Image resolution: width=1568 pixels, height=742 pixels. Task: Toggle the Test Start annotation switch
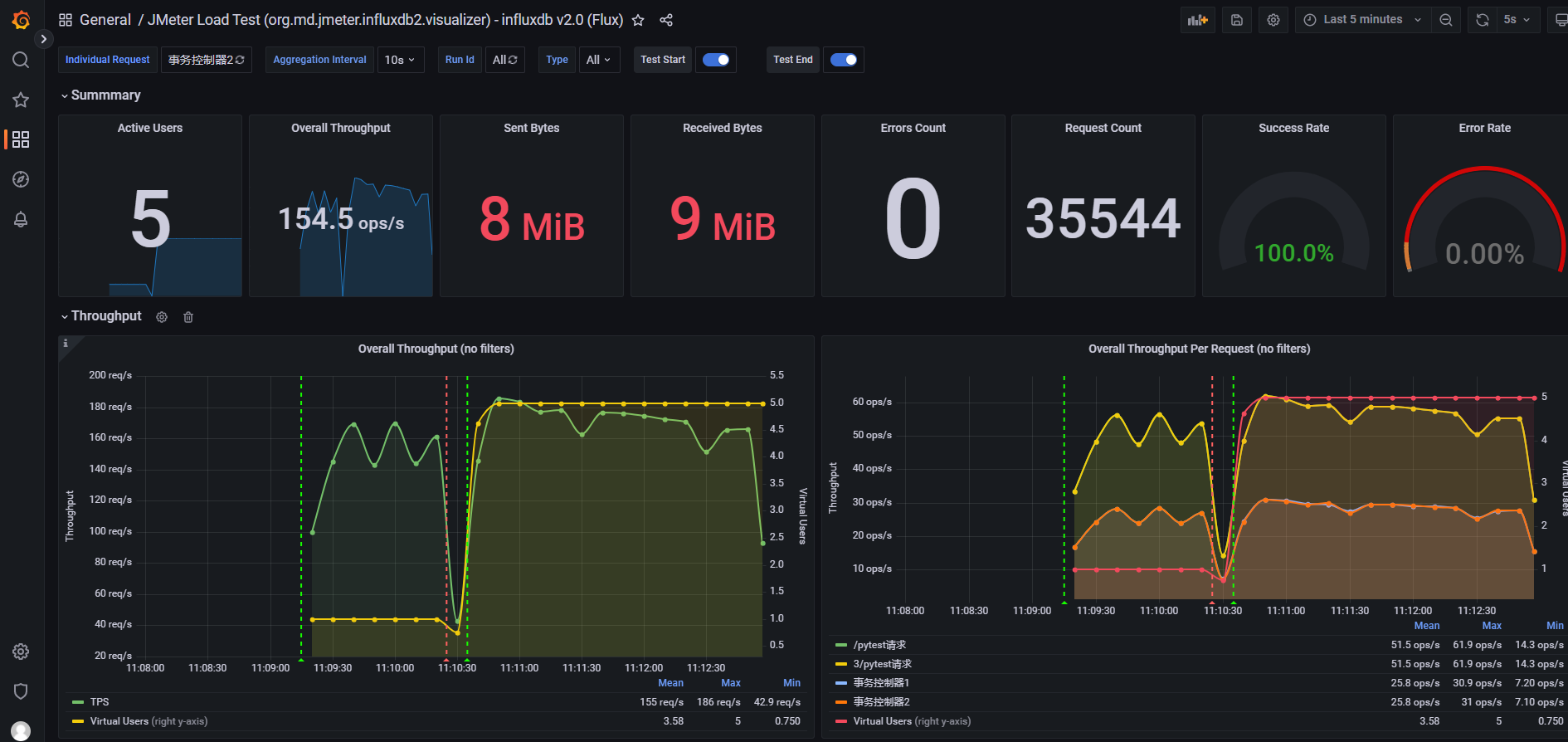(716, 60)
